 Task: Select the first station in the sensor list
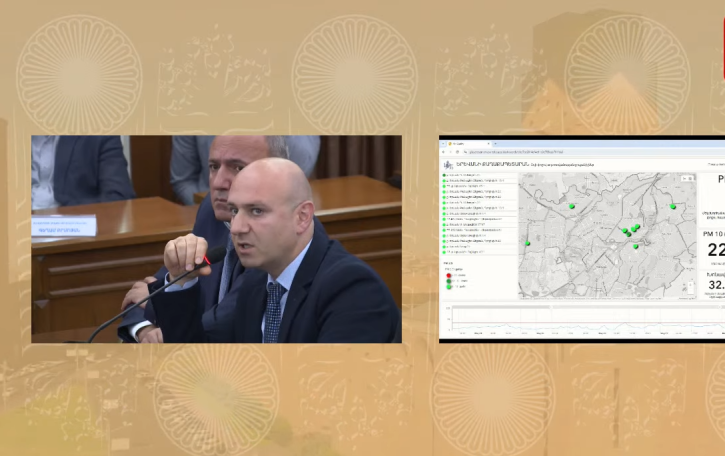[480, 175]
